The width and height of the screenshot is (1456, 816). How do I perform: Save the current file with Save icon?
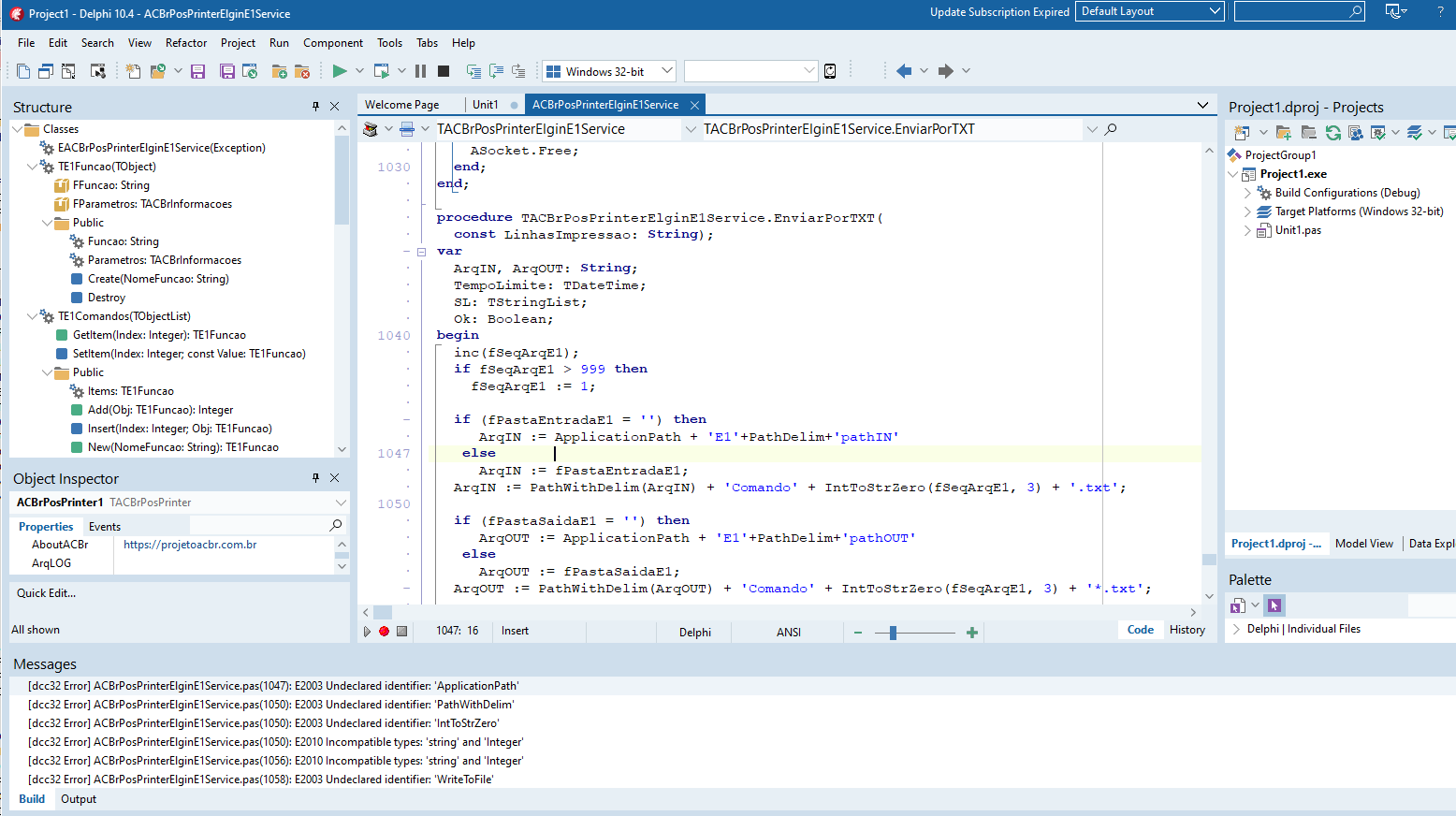(197, 71)
